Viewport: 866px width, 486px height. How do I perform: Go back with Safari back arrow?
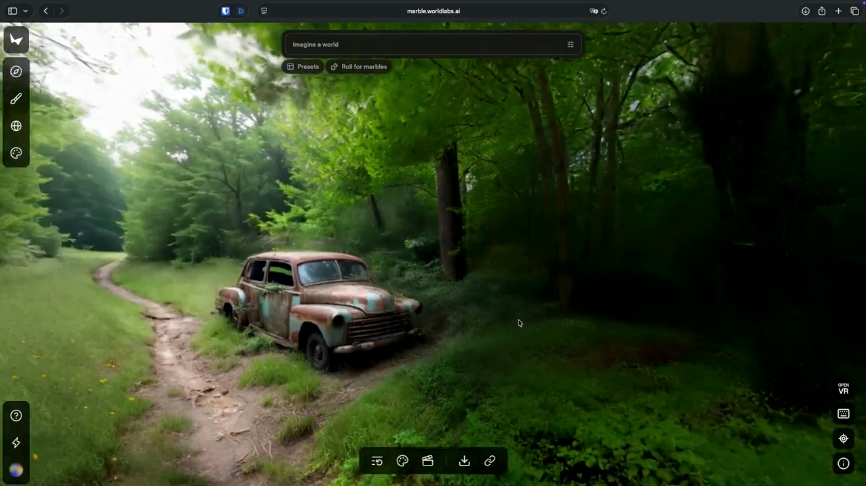click(x=46, y=11)
